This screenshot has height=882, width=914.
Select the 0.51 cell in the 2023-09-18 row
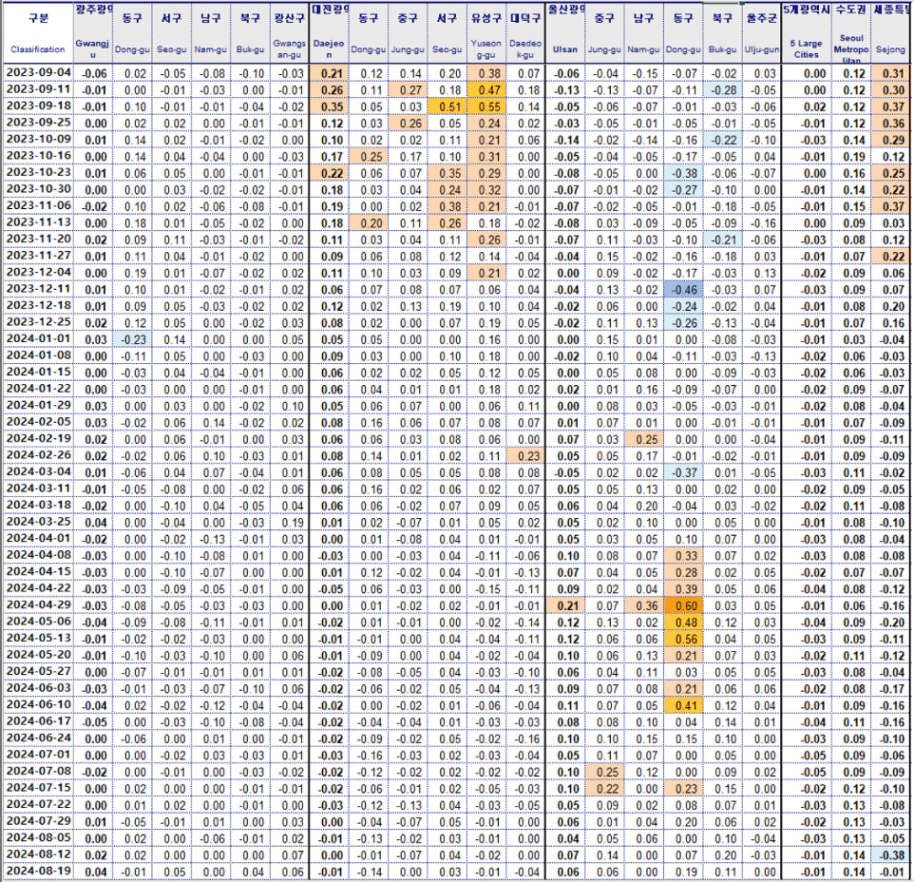click(x=447, y=107)
